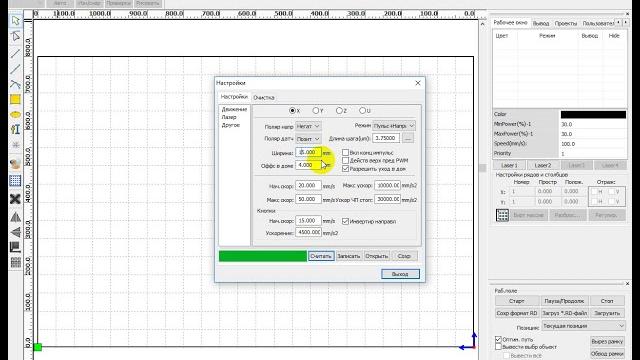The image size is (640, 360).
Task: Click 'Загрузить' button
Action: [607, 313]
